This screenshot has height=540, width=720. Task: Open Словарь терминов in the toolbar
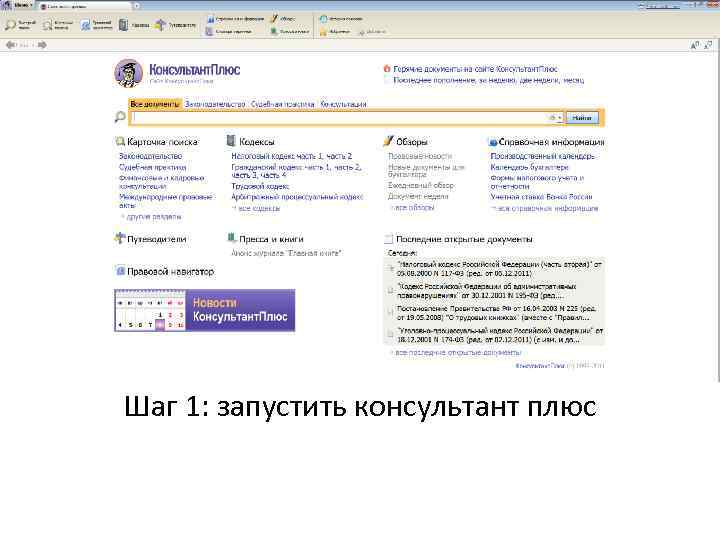point(229,32)
